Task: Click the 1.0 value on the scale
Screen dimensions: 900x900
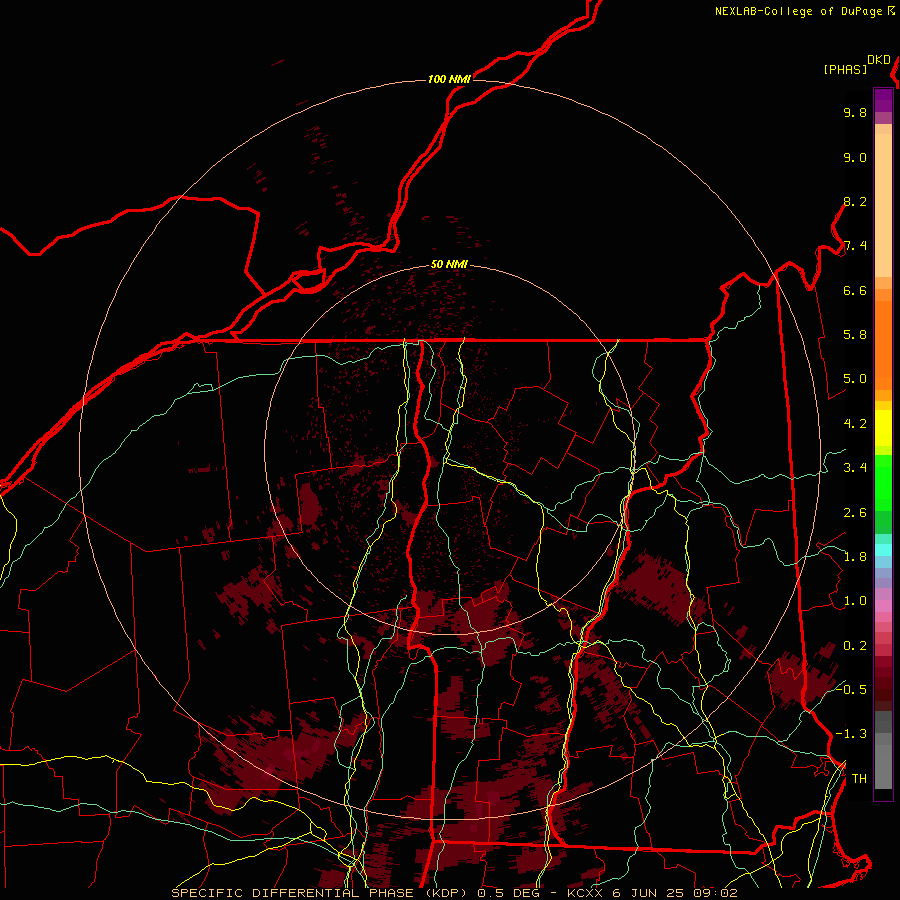Action: [855, 601]
